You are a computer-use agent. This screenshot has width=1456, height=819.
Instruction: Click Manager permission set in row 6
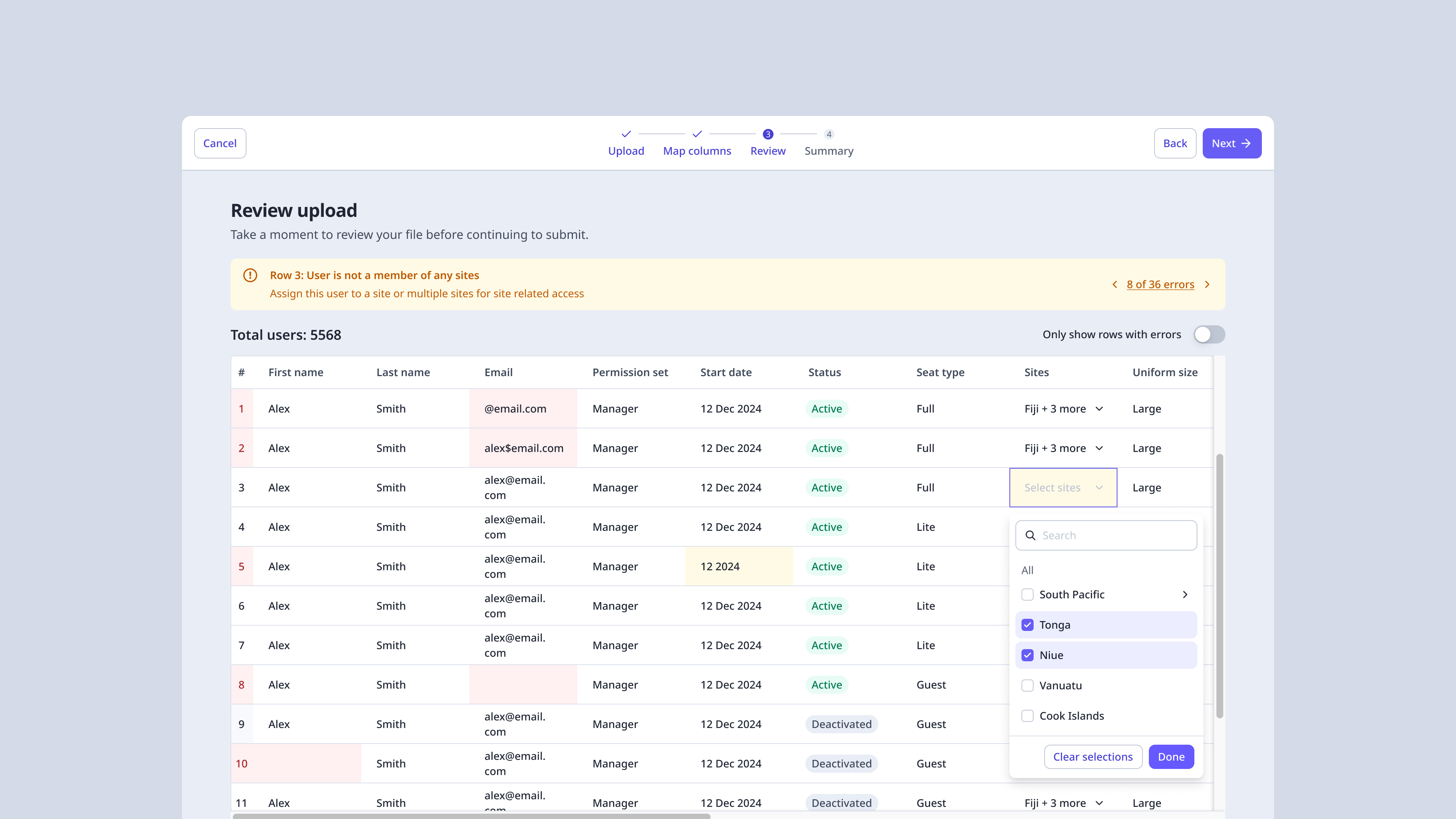pyautogui.click(x=615, y=606)
